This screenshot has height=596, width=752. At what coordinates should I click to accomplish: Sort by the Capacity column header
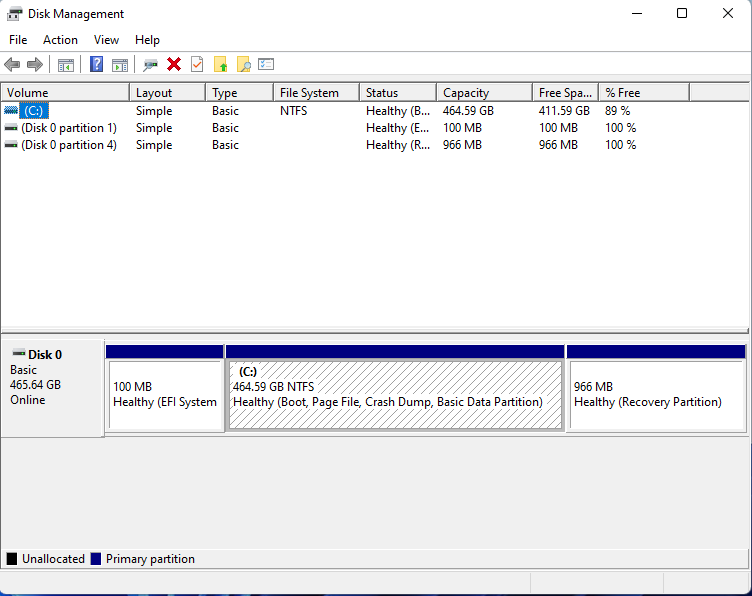point(485,93)
